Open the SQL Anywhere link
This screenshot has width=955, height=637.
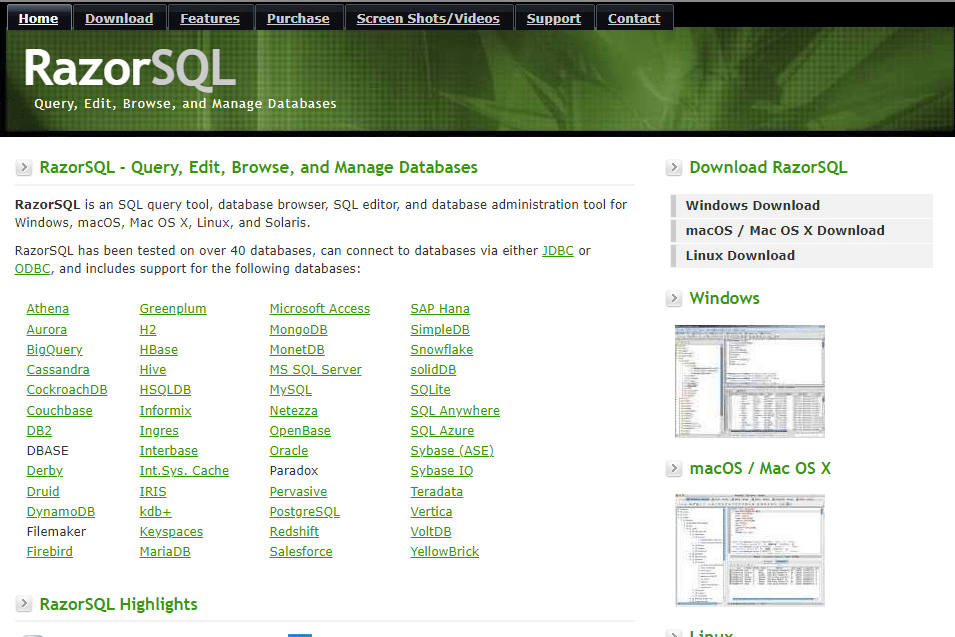[455, 410]
